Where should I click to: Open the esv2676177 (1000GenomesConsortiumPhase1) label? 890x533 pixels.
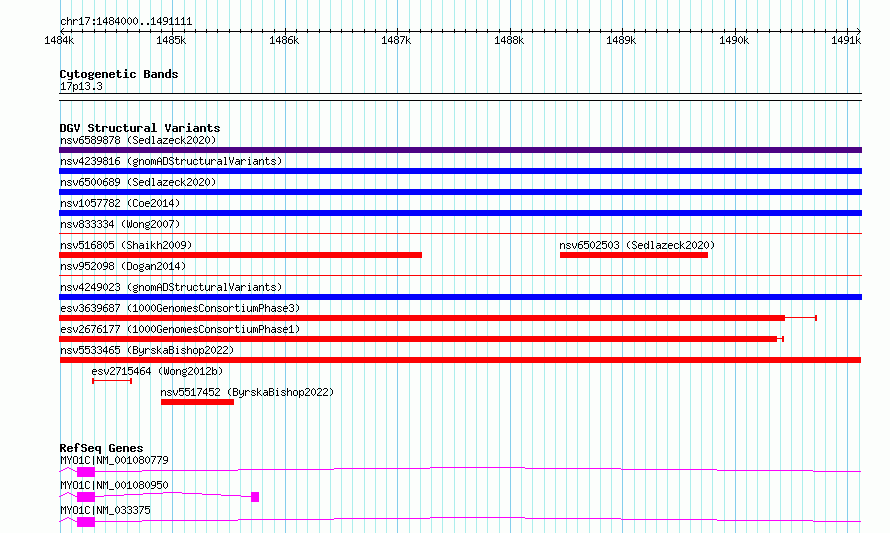point(180,329)
